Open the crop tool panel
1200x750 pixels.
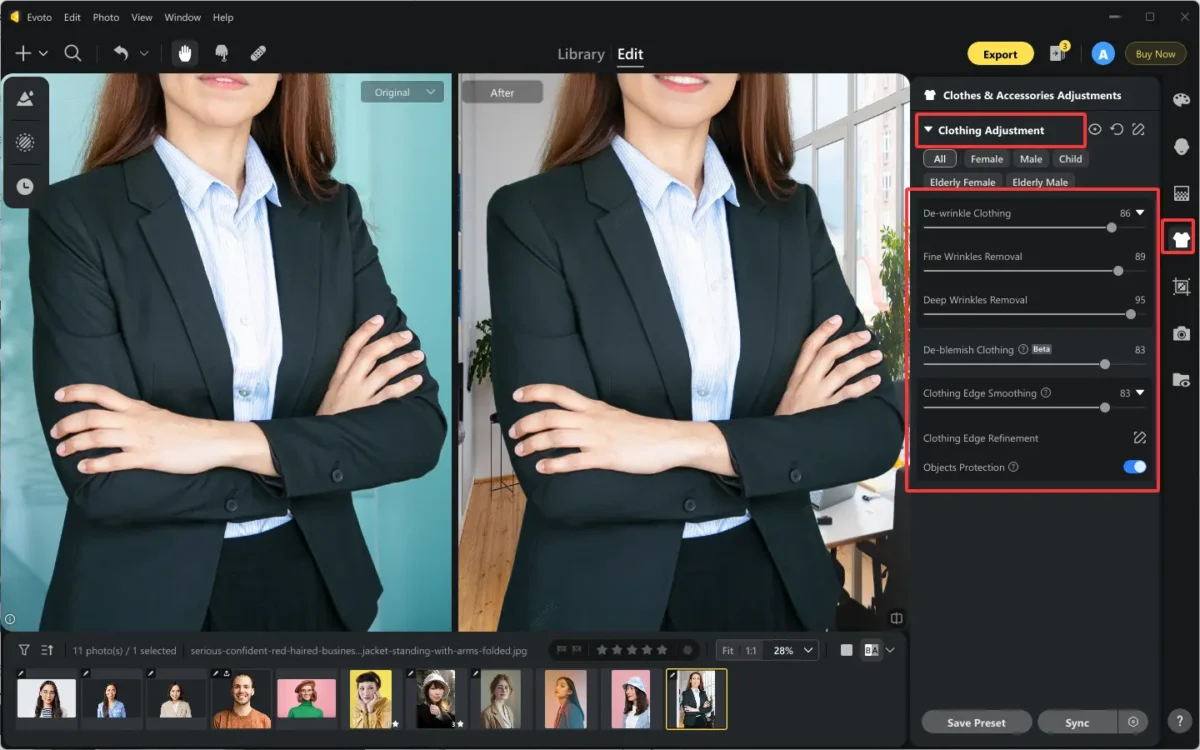1181,285
